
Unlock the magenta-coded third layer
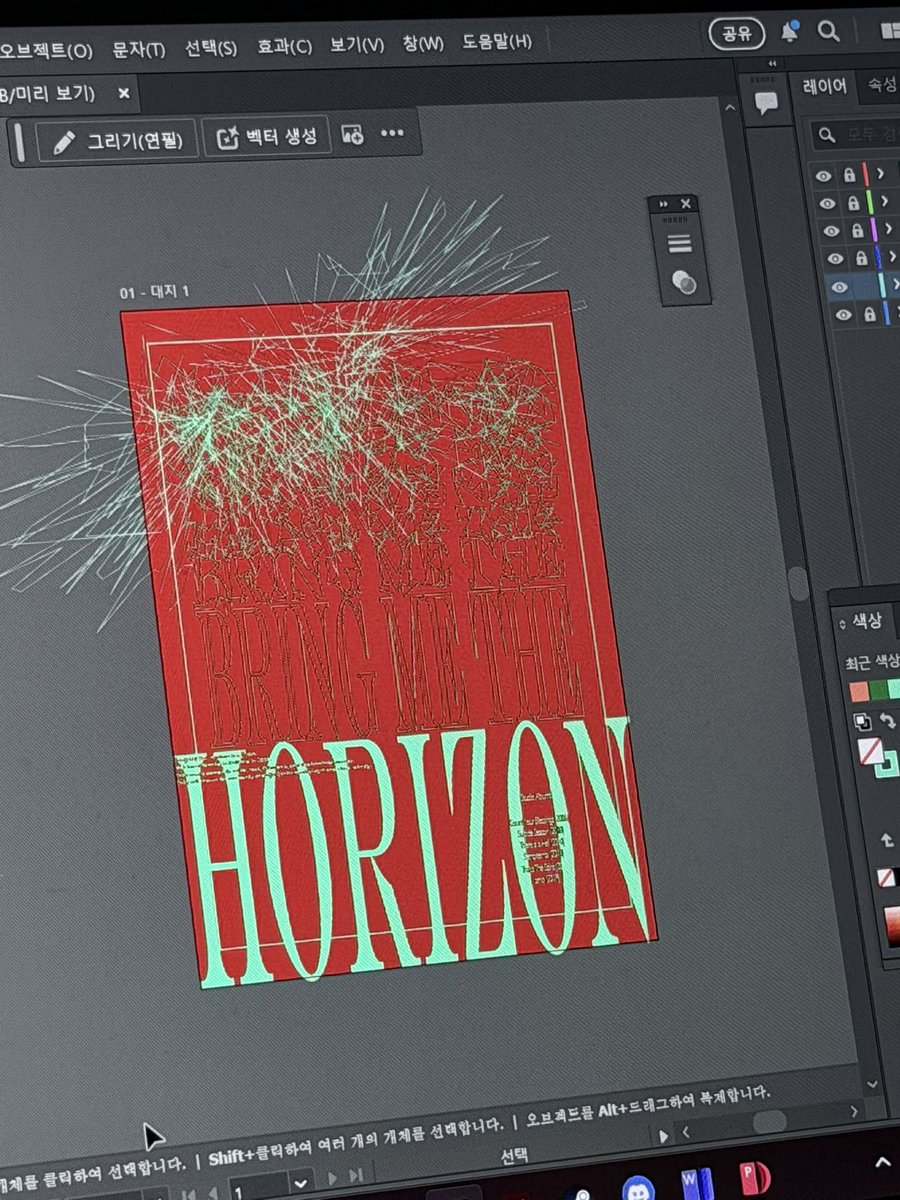857,231
